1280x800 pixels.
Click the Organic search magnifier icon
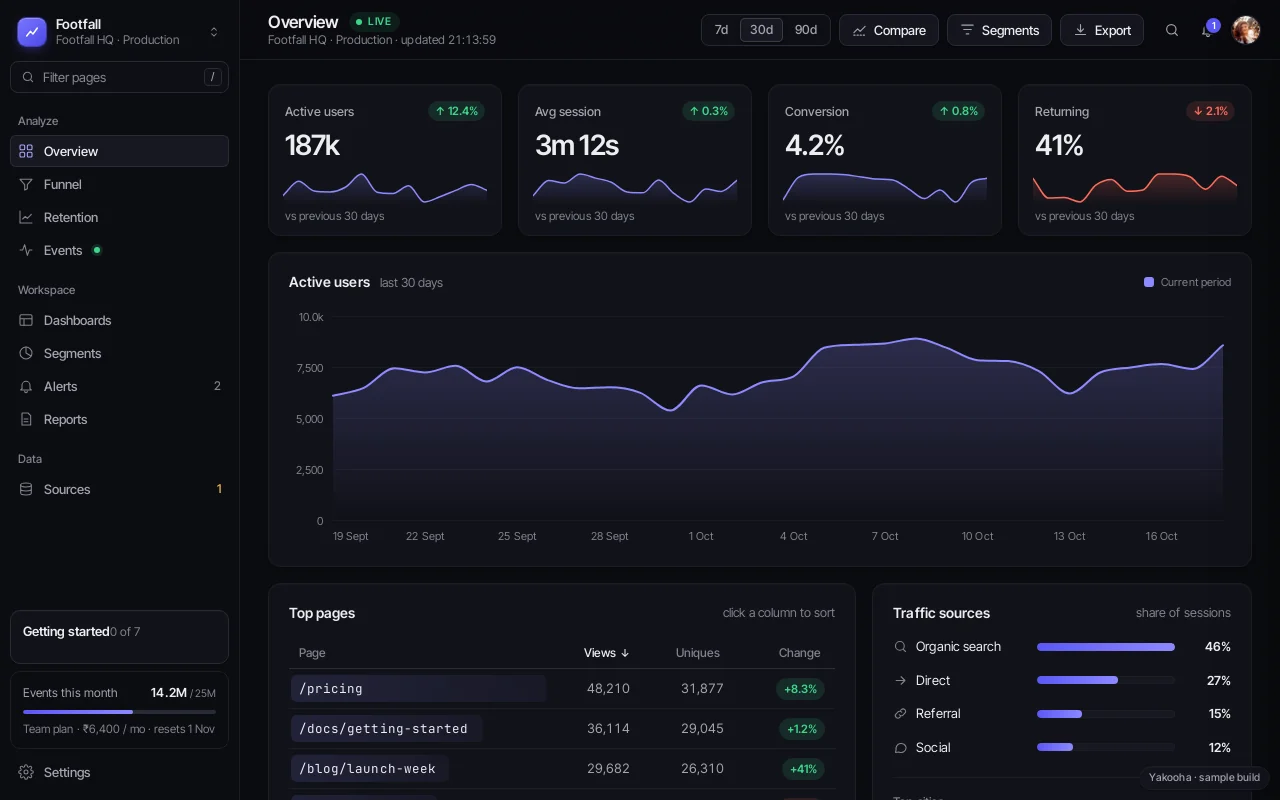pos(900,647)
